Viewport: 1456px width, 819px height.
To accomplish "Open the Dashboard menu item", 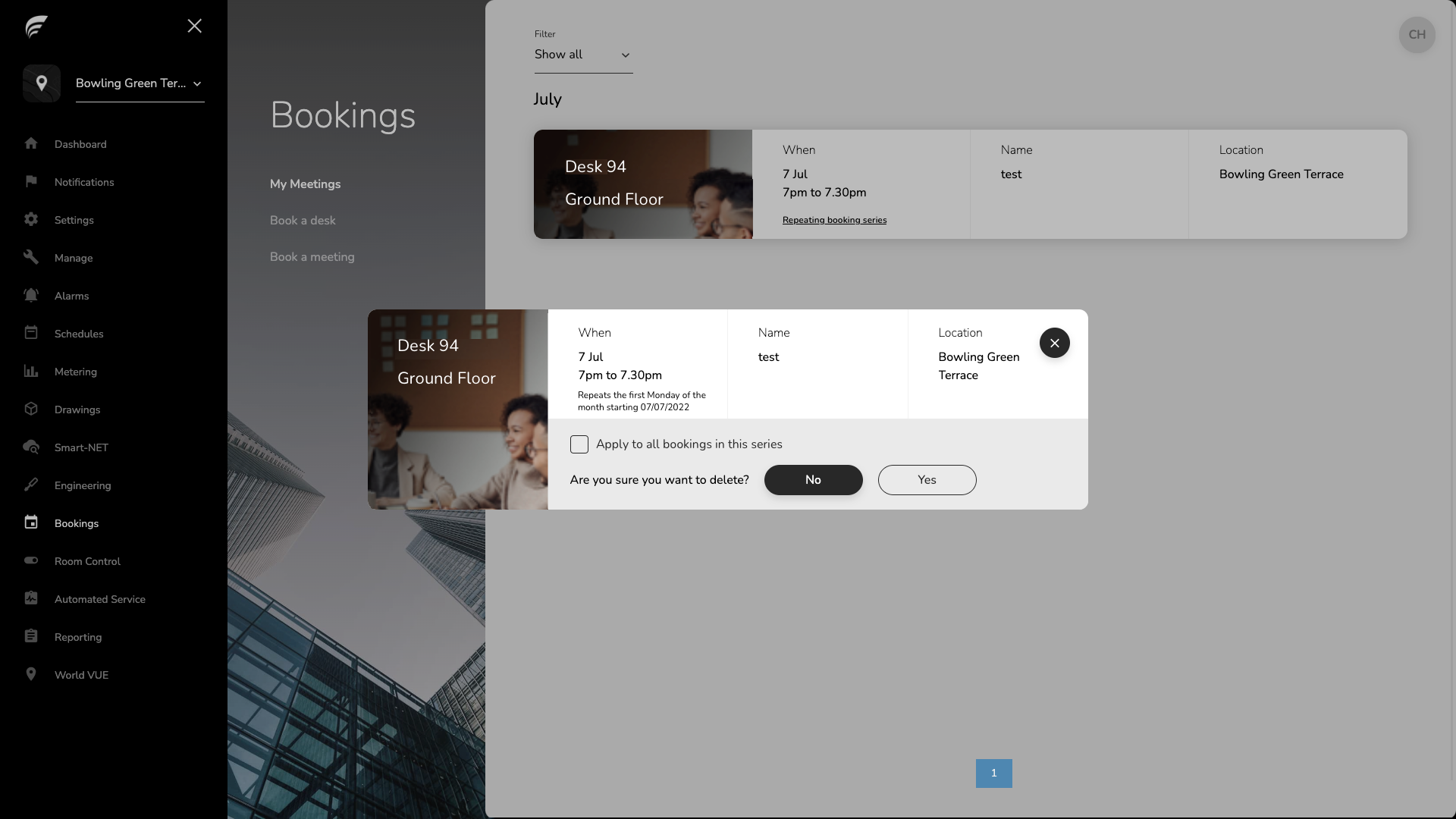I will point(80,144).
